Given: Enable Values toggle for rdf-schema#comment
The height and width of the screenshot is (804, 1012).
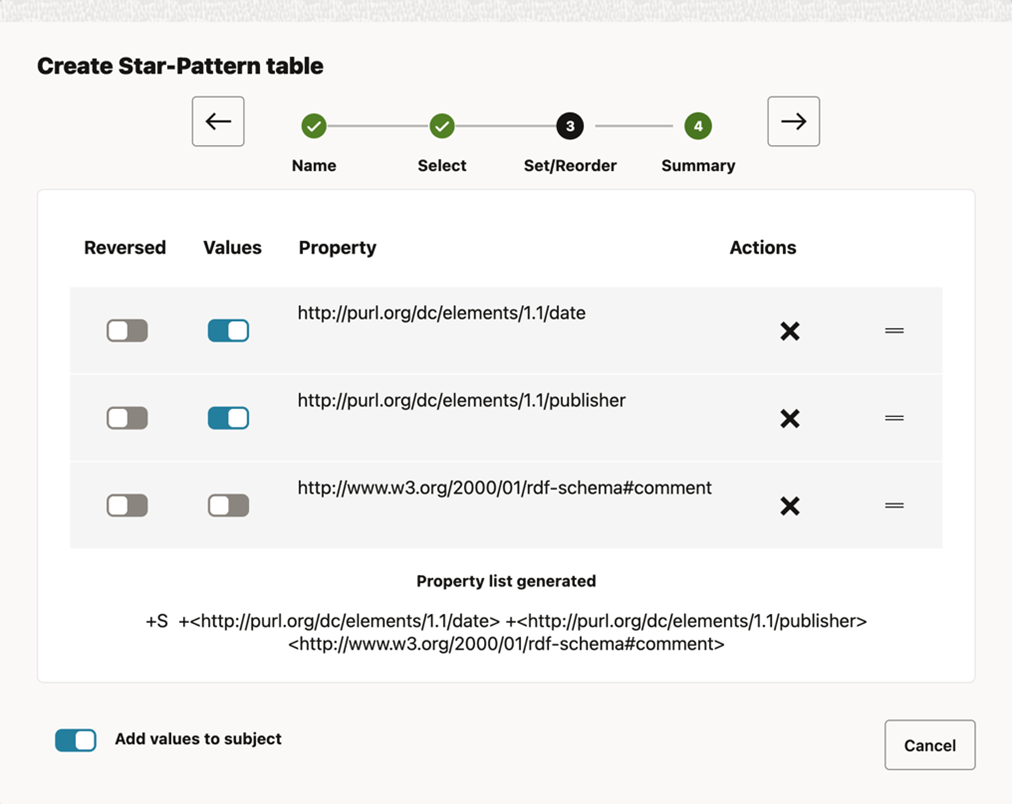Looking at the screenshot, I should 228,506.
